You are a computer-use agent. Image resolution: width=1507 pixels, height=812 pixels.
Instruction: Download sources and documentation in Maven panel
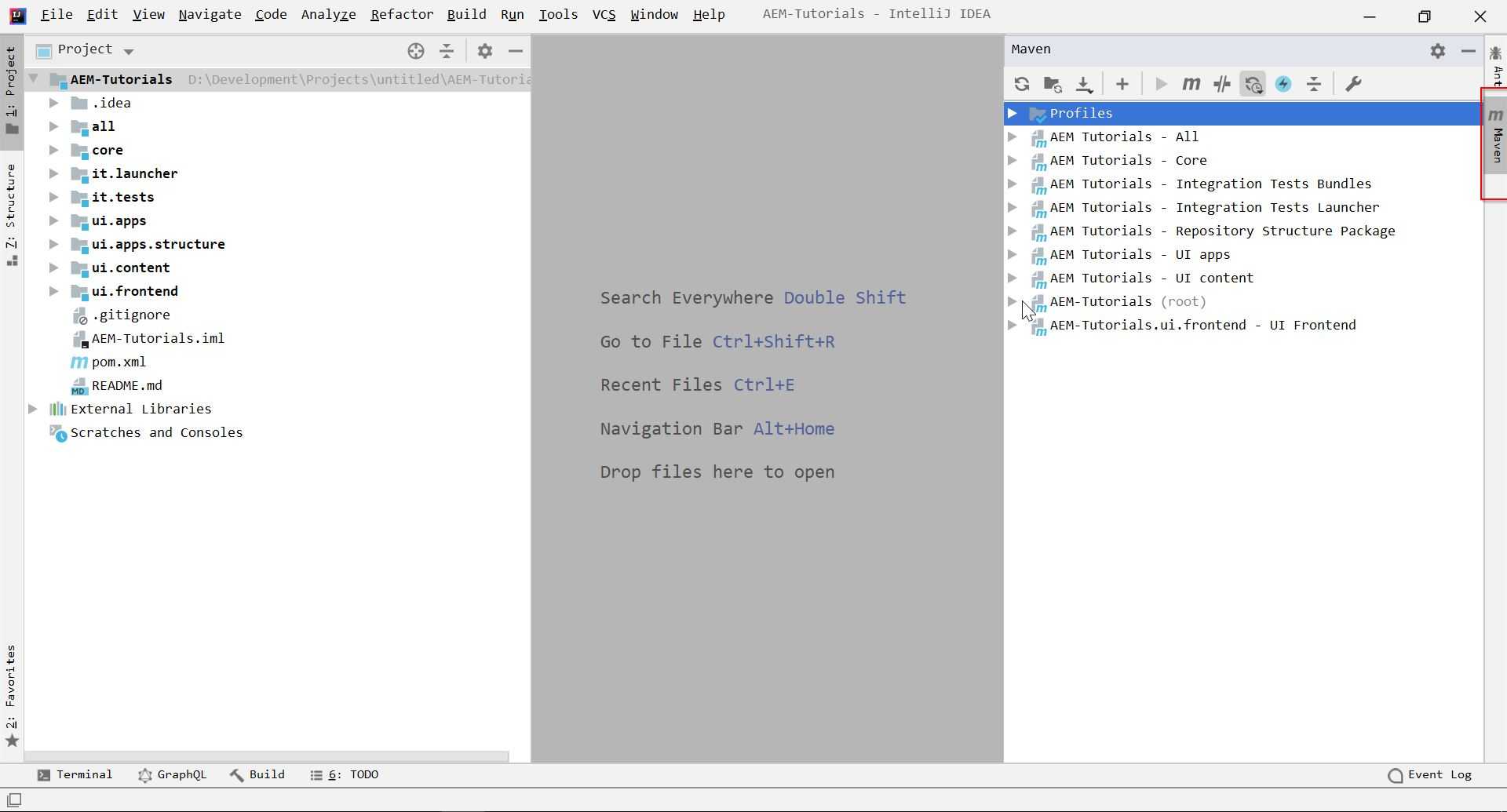click(1084, 84)
